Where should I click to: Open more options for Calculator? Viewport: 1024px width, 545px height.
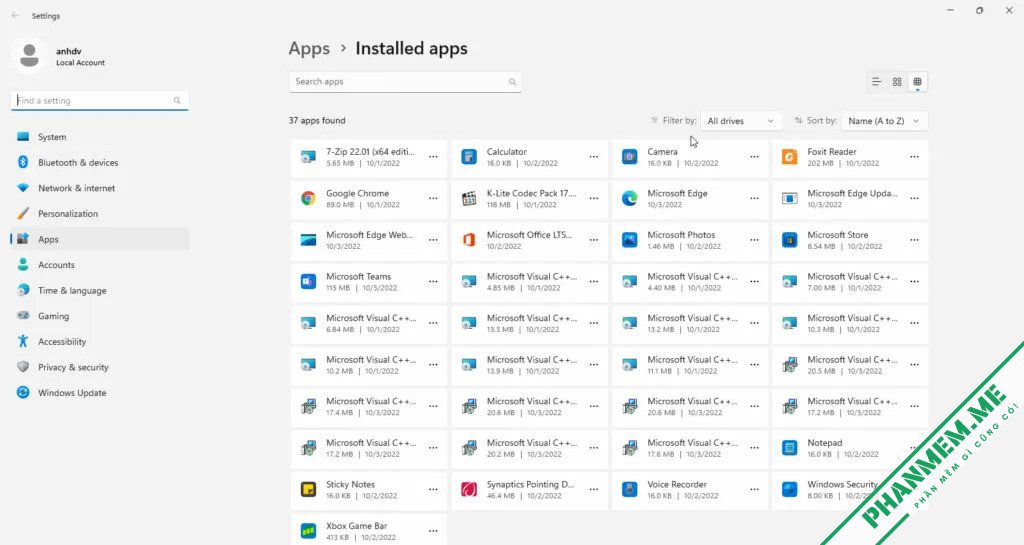(x=594, y=157)
